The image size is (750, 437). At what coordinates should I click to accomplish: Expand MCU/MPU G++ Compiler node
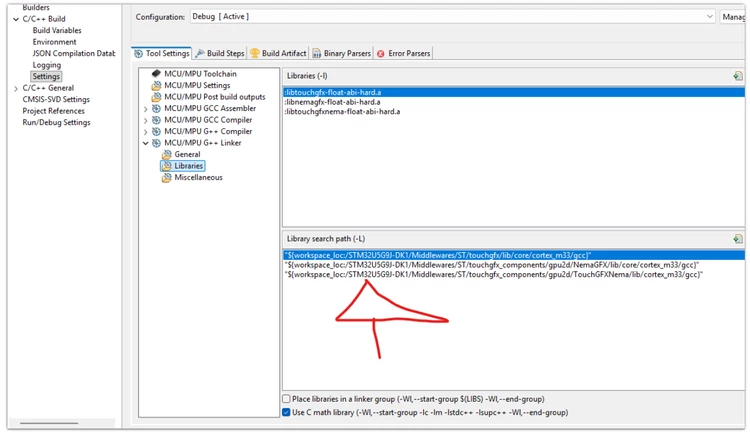pos(146,132)
